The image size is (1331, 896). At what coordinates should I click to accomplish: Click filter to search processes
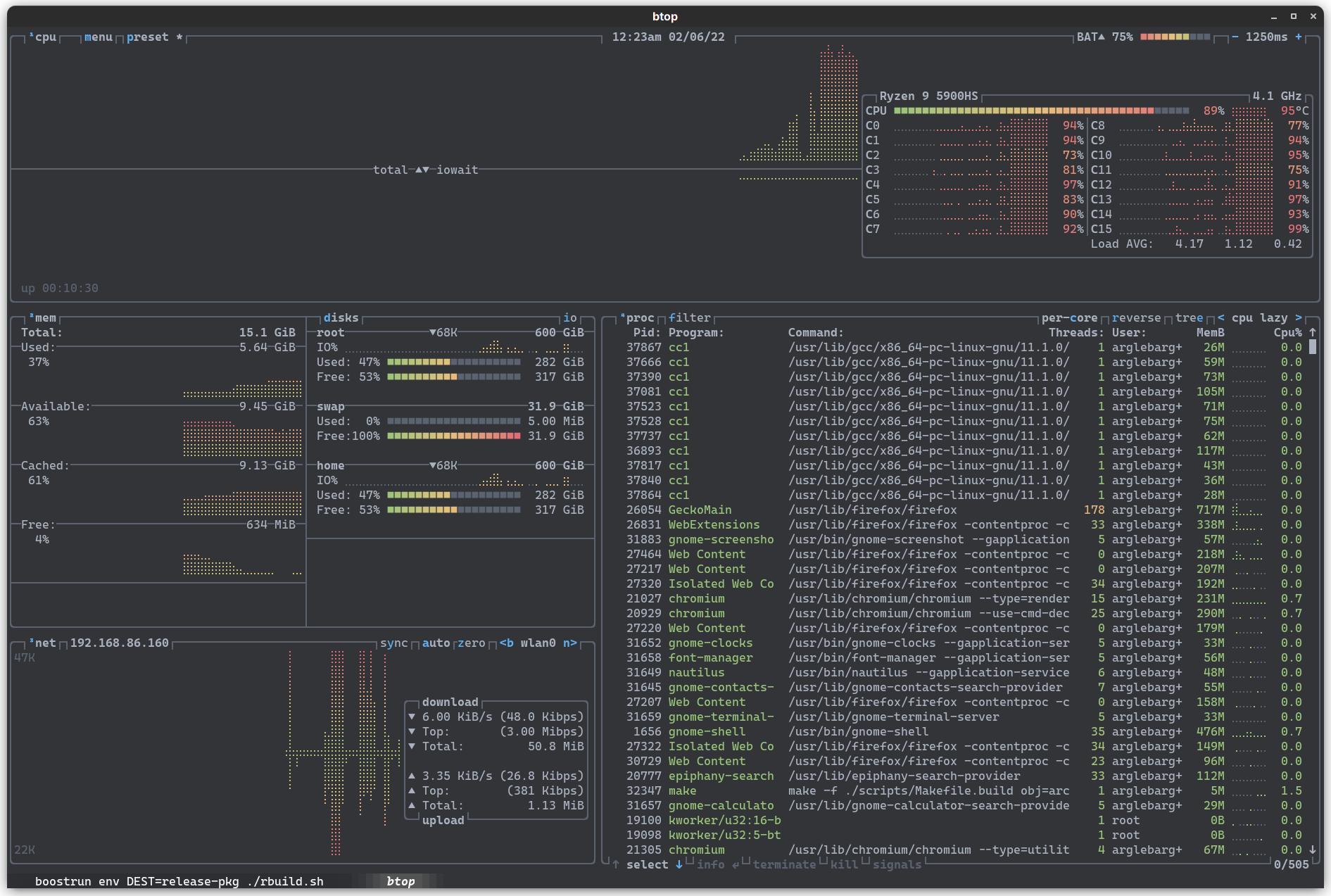[690, 317]
